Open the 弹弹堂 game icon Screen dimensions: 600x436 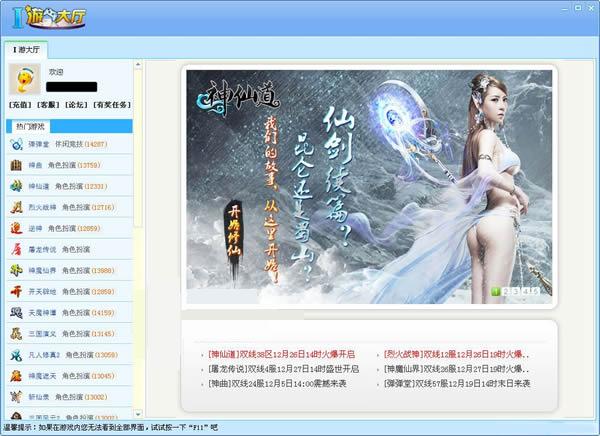tap(16, 144)
